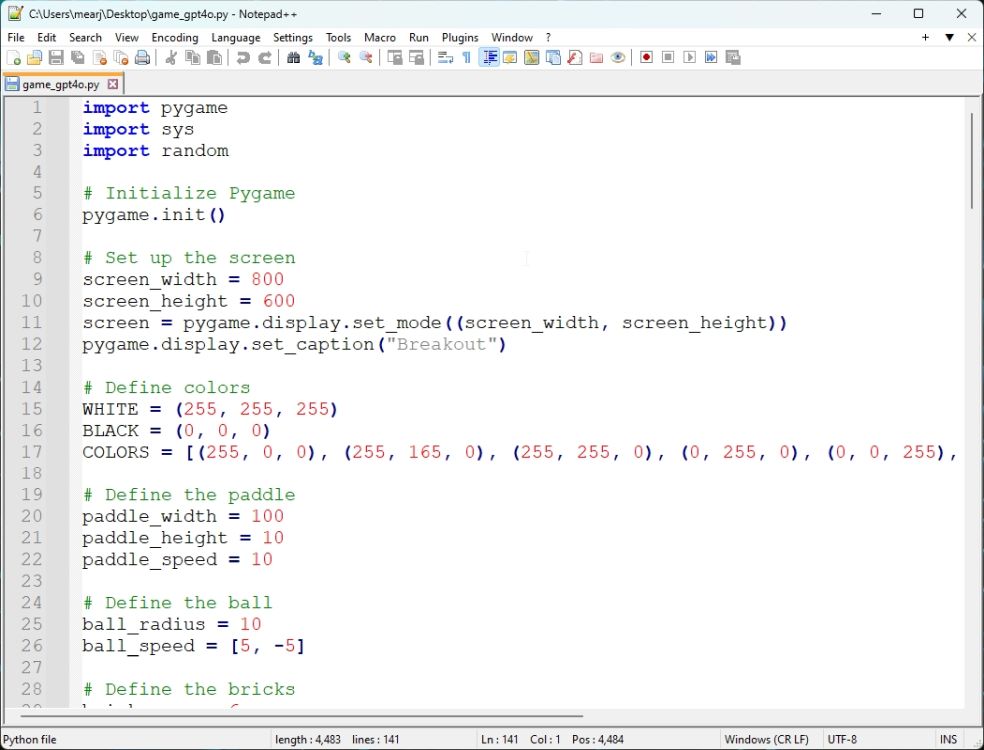This screenshot has width=984, height=750.
Task: Select the Zoom In magnifier icon
Action: click(343, 57)
